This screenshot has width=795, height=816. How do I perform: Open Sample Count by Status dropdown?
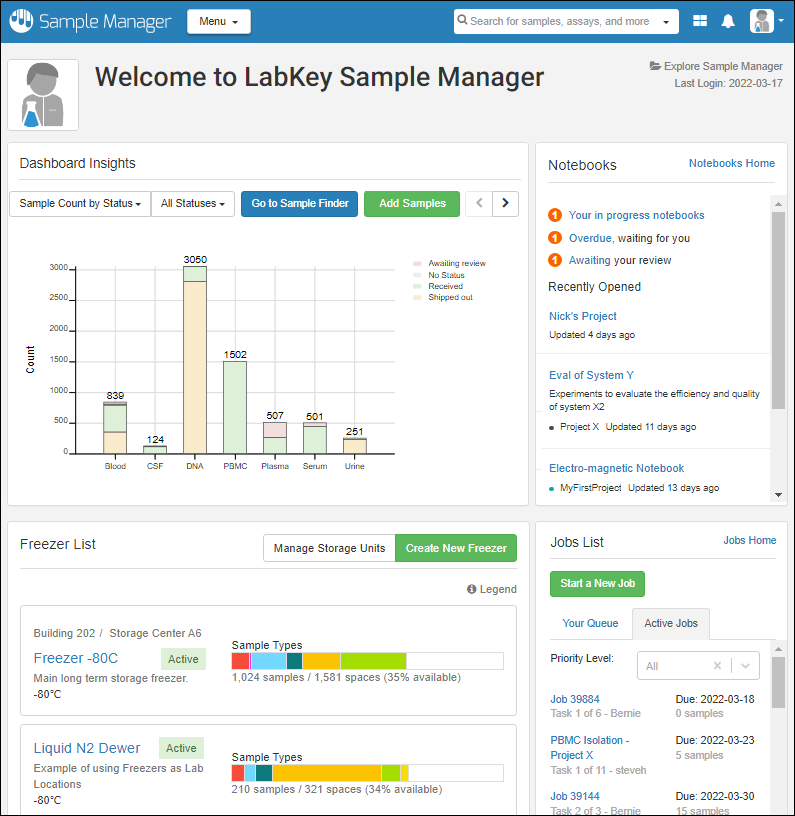click(79, 203)
